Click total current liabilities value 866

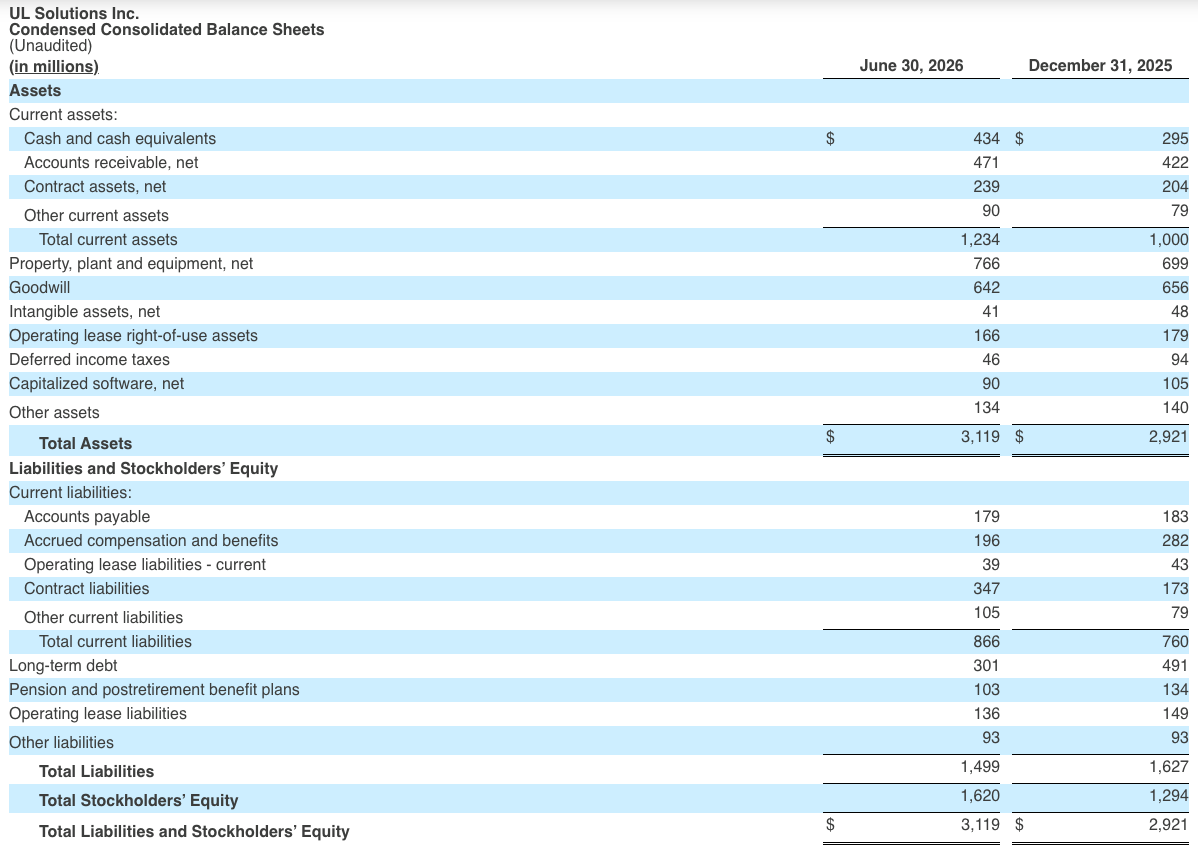pyautogui.click(x=986, y=642)
